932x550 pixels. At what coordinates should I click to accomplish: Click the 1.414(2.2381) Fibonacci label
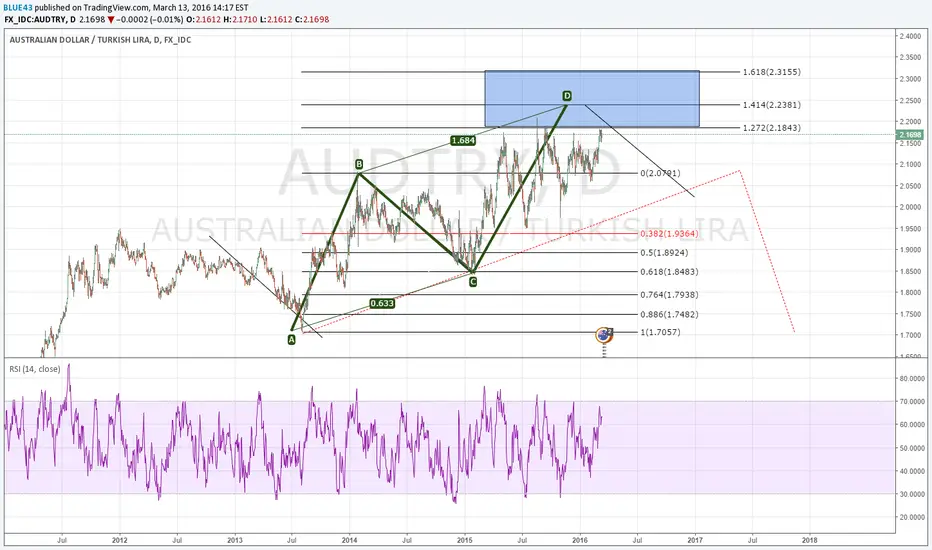772,105
